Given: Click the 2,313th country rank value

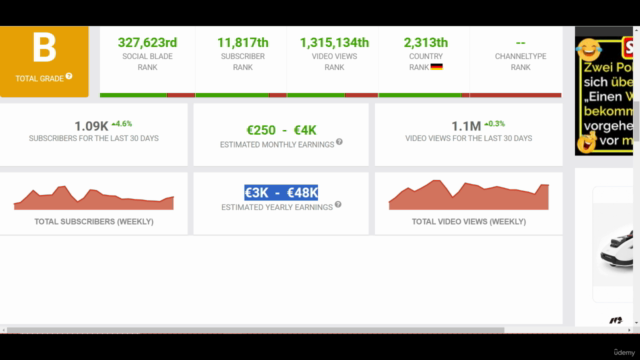Looking at the screenshot, I should pos(426,42).
